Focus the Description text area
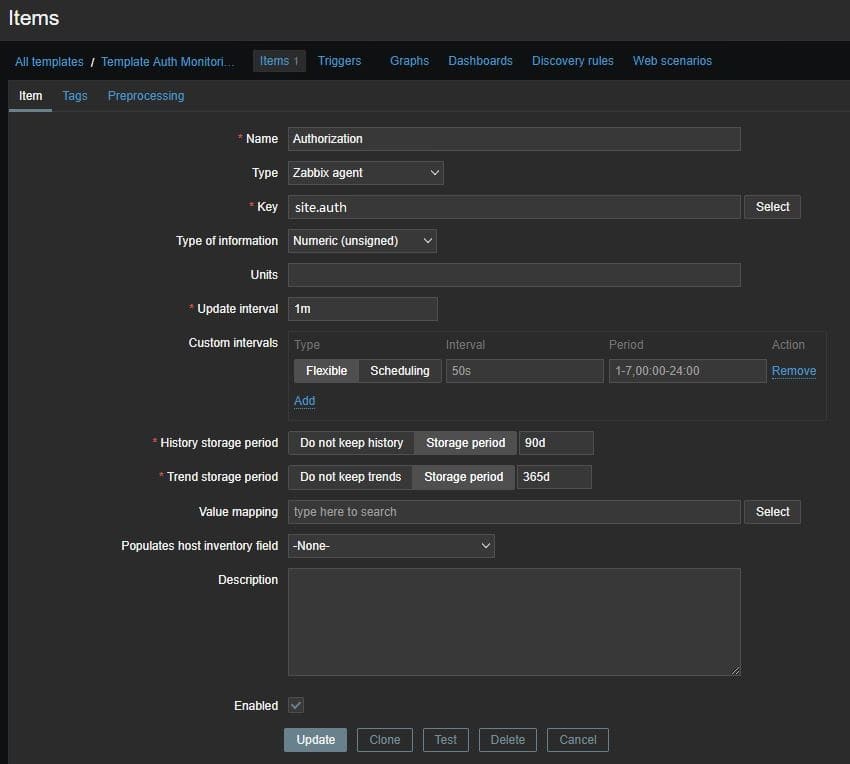This screenshot has width=850, height=764. [514, 622]
